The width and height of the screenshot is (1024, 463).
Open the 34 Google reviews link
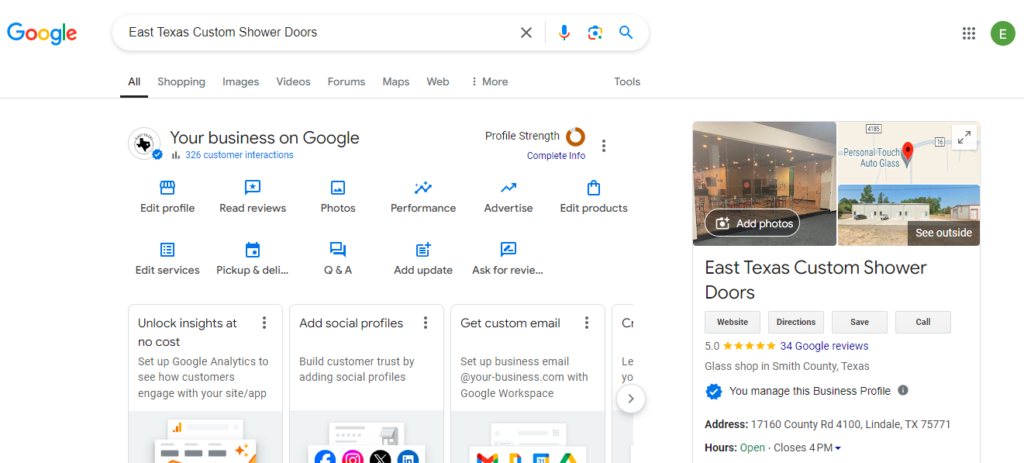point(824,346)
